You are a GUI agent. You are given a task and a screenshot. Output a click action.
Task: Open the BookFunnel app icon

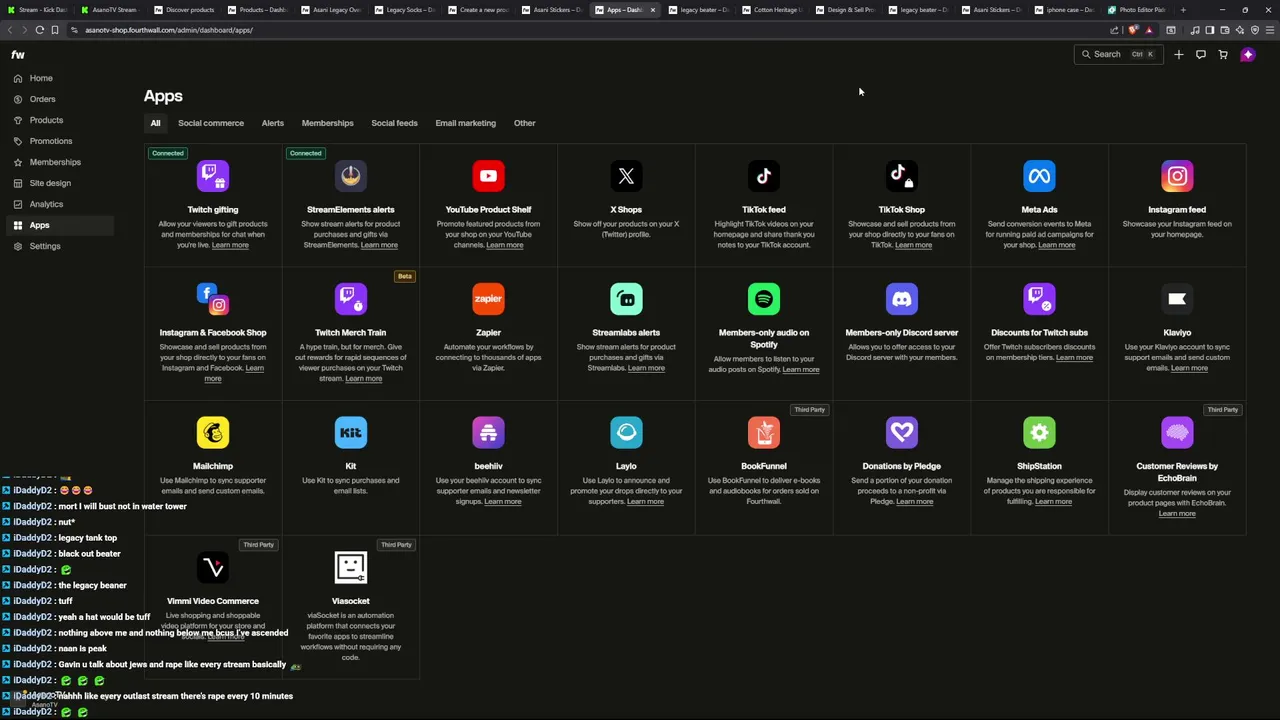[764, 432]
